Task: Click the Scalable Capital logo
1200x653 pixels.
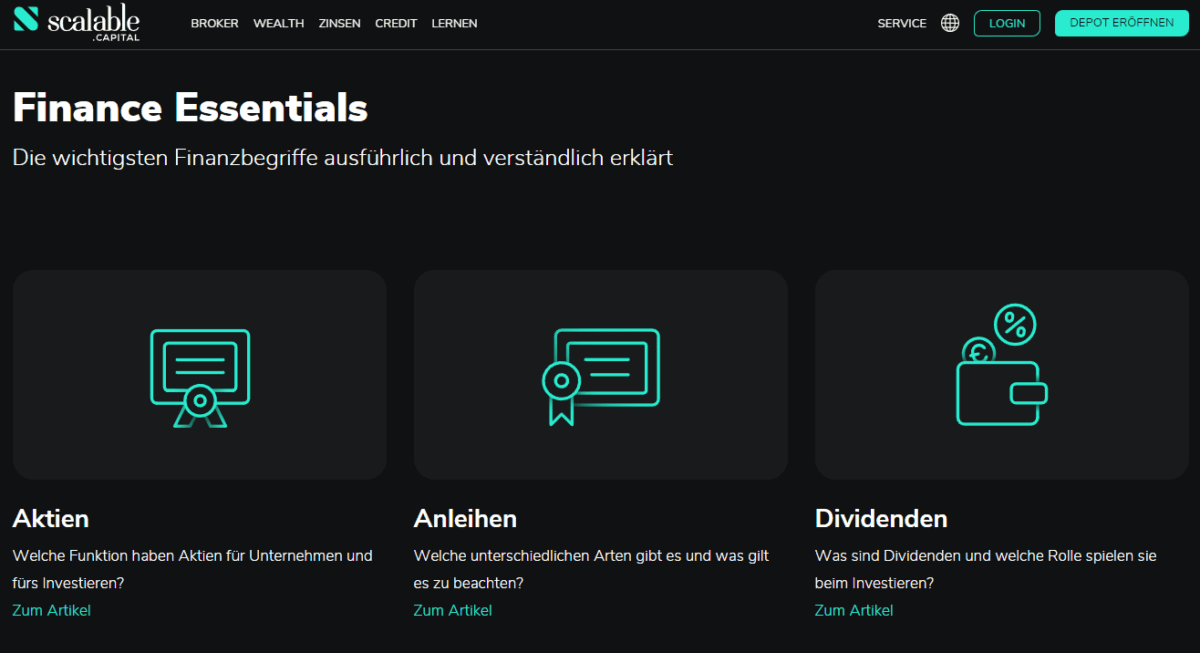Action: (75, 22)
